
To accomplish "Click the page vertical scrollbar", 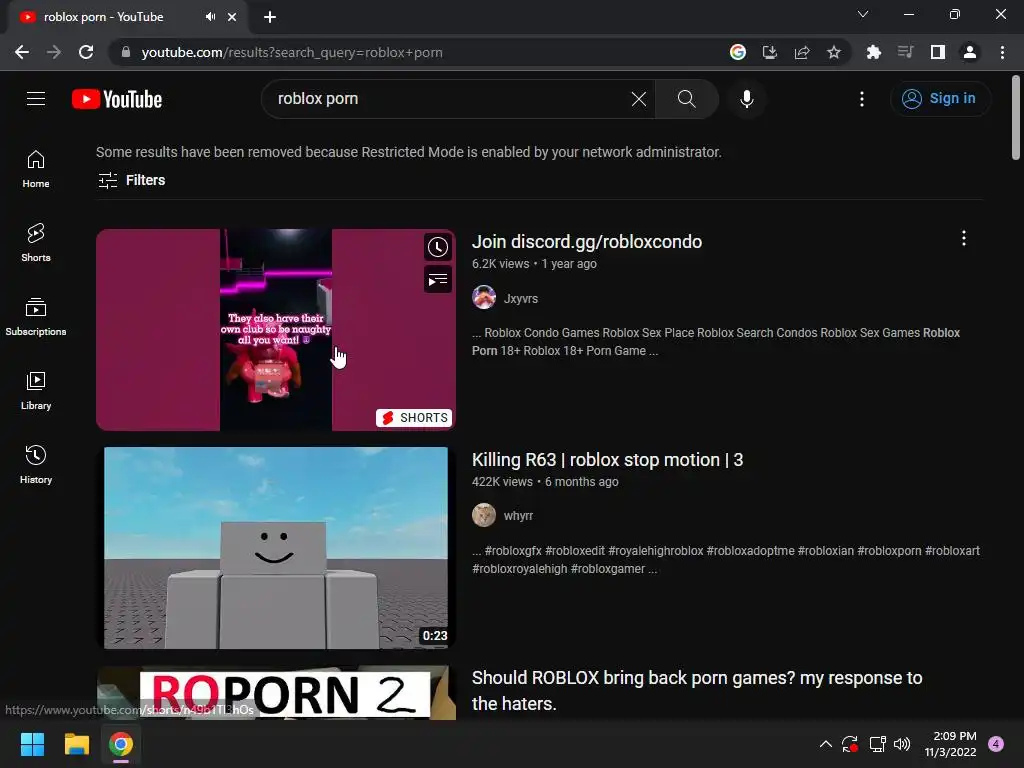I will (x=1016, y=118).
